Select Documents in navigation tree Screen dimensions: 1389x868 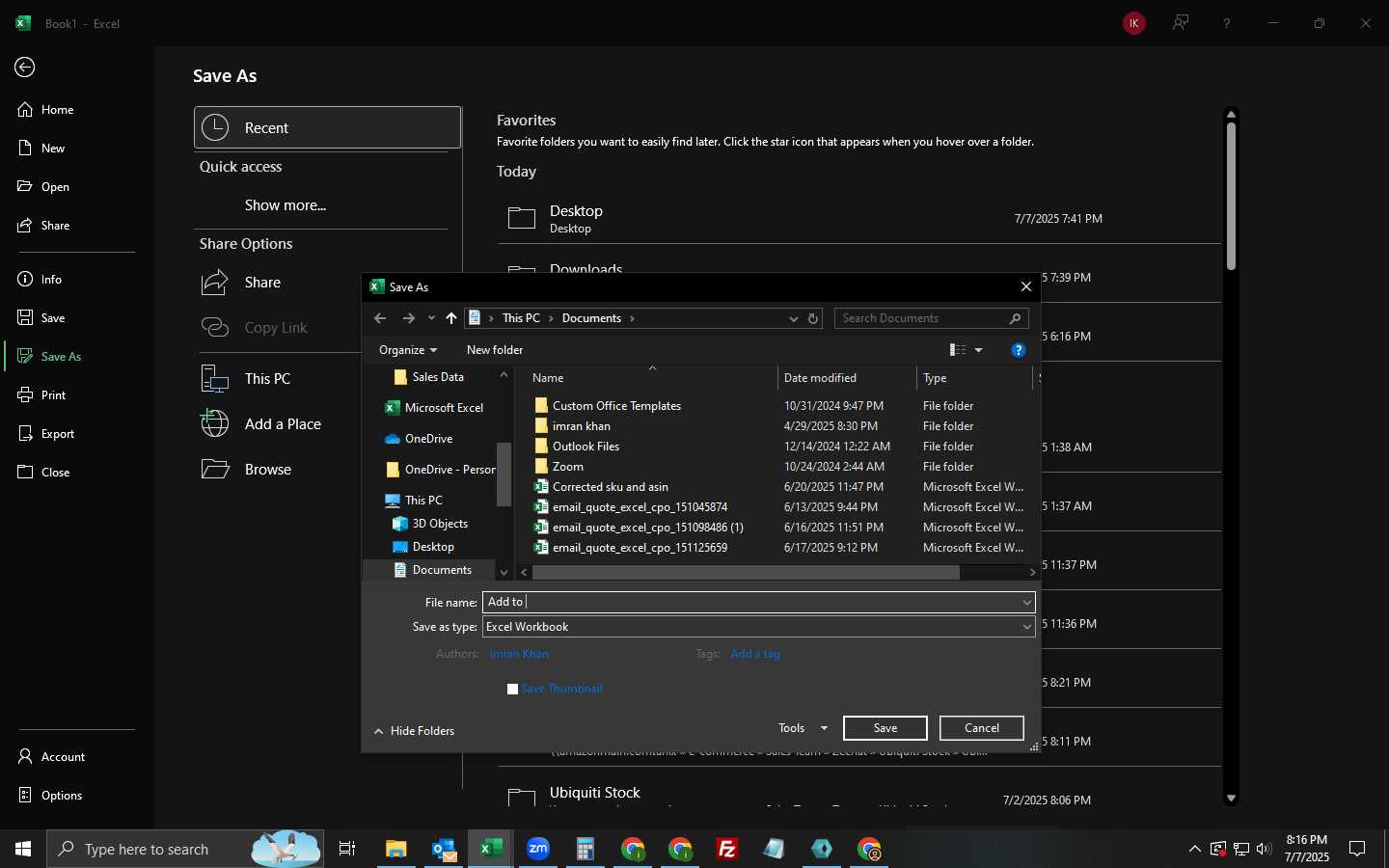[x=442, y=570]
